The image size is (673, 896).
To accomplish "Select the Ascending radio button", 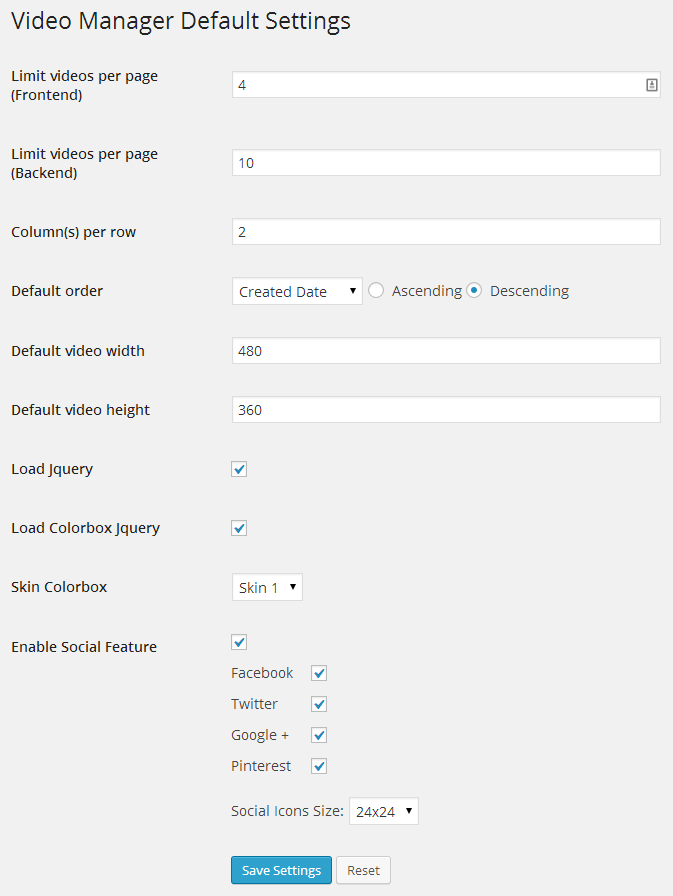I will [x=376, y=290].
